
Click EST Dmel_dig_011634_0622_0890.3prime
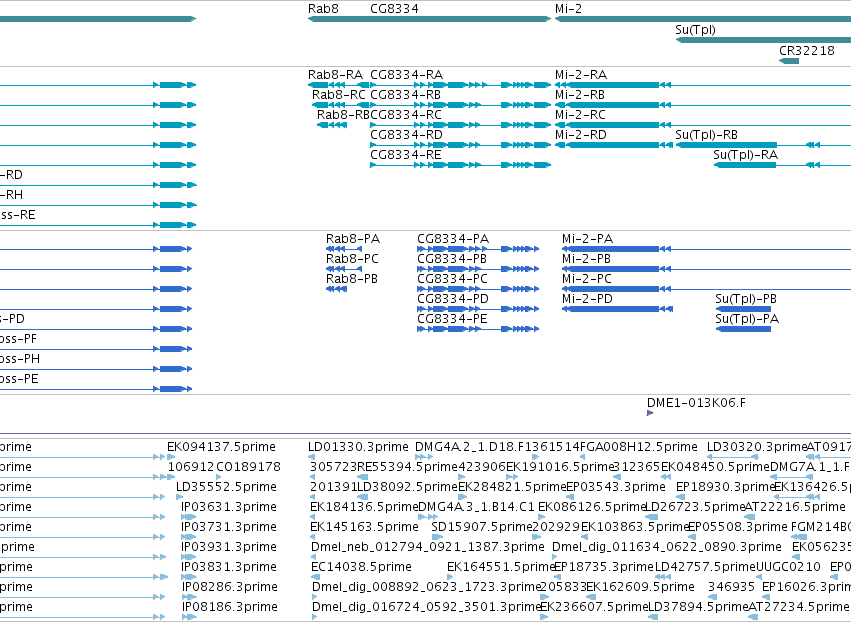(667, 547)
